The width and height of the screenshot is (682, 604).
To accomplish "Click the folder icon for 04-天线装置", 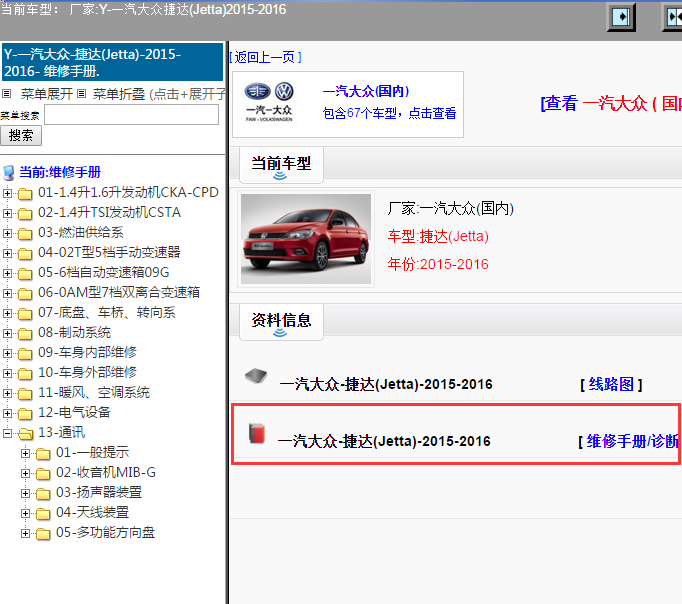I will 43,514.
